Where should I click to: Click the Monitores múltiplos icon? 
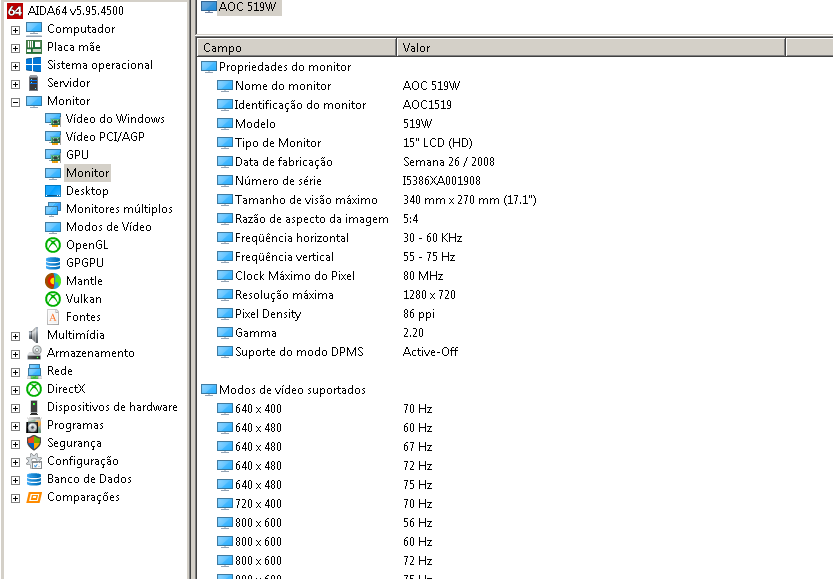(53, 209)
